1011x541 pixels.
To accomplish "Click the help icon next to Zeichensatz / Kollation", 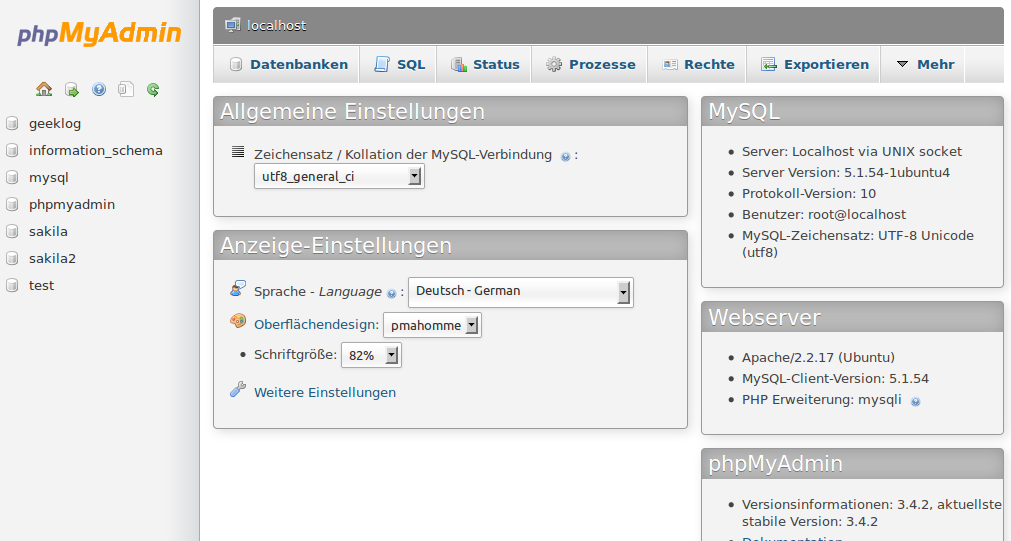I will (x=566, y=156).
